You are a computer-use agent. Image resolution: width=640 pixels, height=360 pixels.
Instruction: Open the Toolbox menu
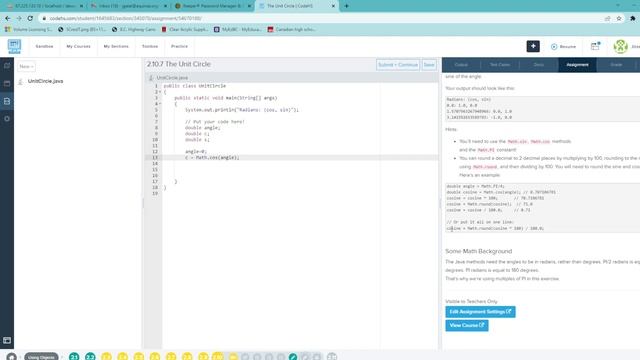[150, 47]
